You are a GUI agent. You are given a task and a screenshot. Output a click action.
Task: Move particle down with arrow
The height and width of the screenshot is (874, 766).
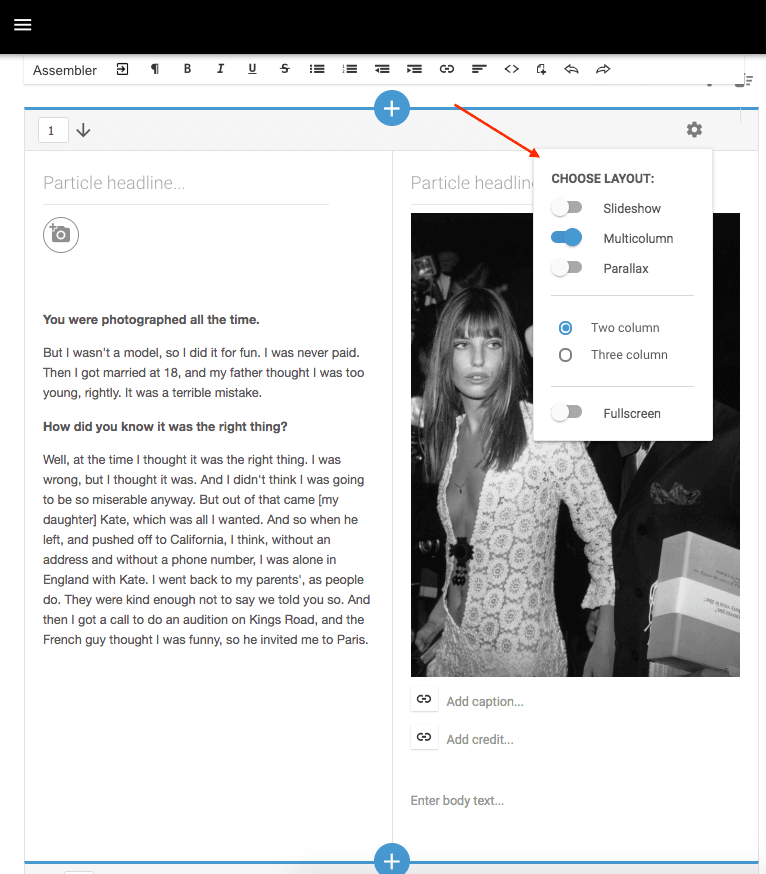point(83,131)
